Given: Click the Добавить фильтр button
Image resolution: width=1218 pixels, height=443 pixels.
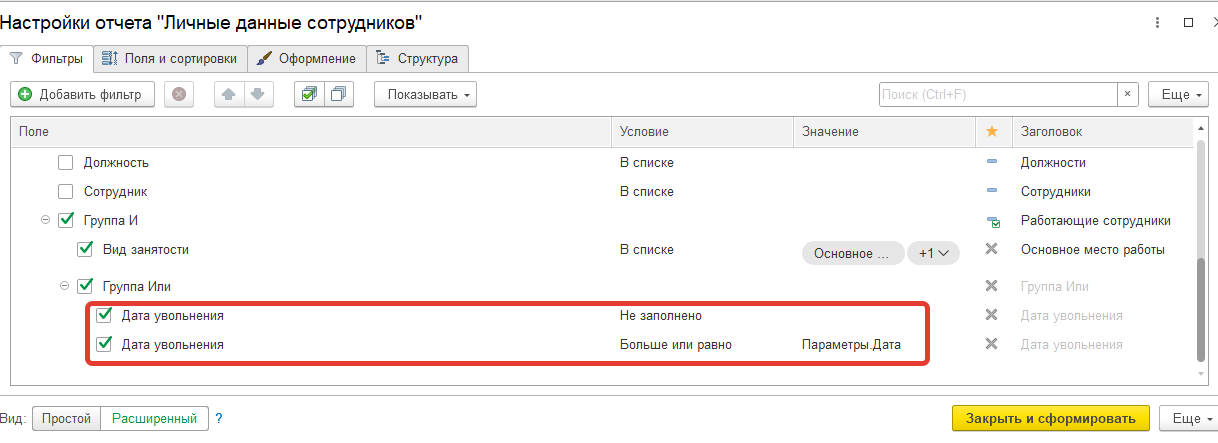Looking at the screenshot, I should coord(82,94).
